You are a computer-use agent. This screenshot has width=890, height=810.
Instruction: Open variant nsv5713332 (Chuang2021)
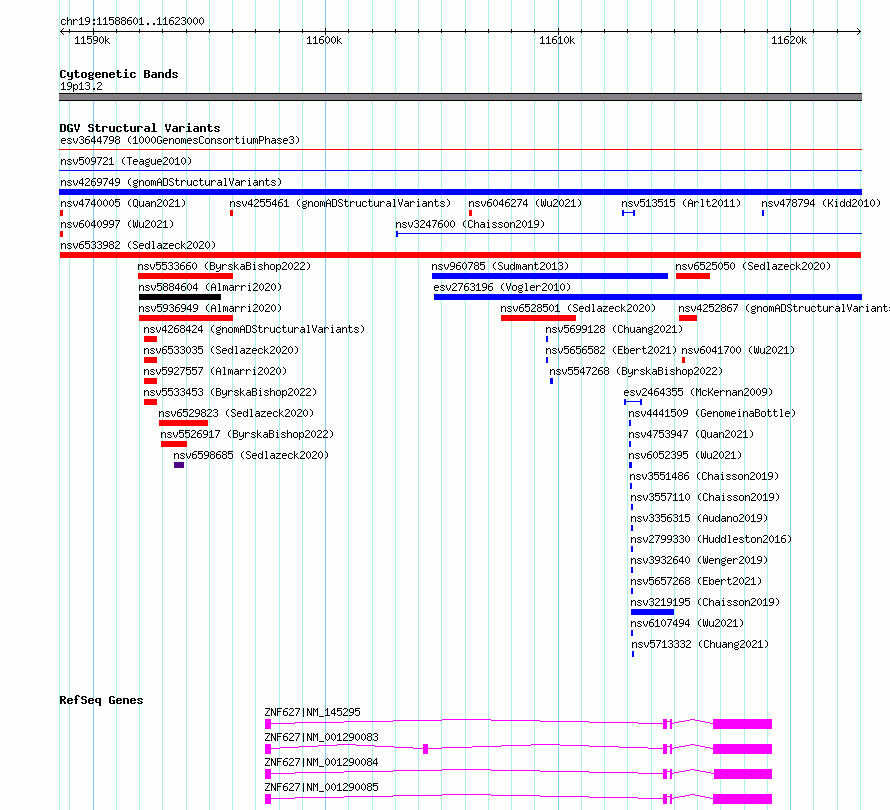[700, 644]
